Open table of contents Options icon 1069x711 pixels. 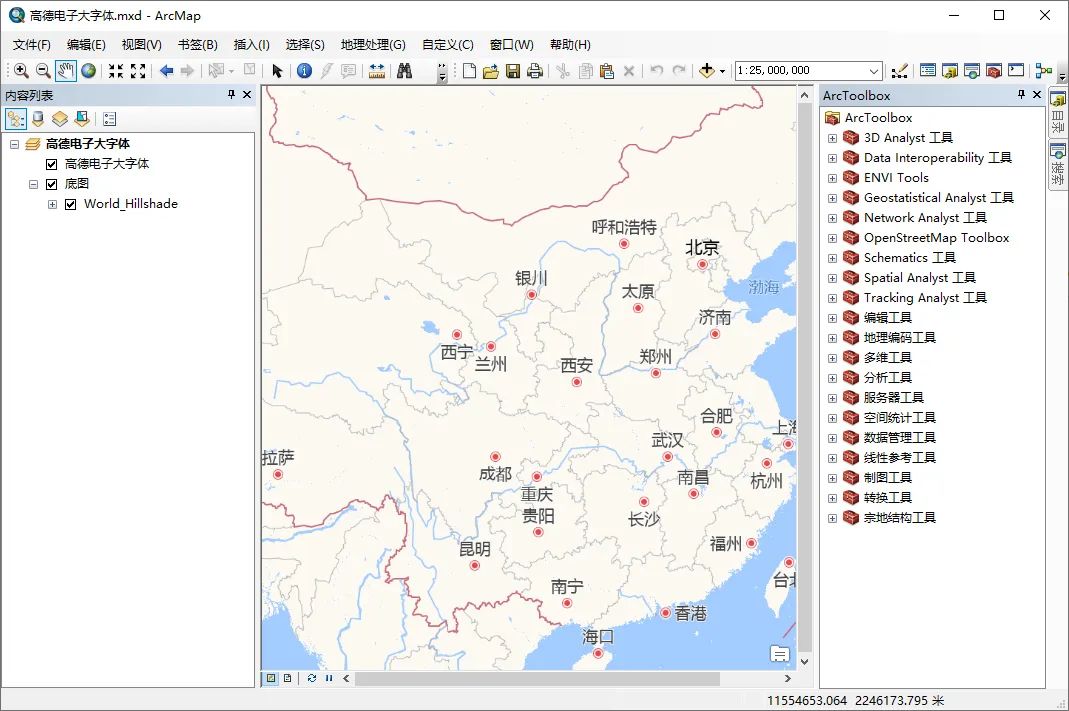pos(109,119)
